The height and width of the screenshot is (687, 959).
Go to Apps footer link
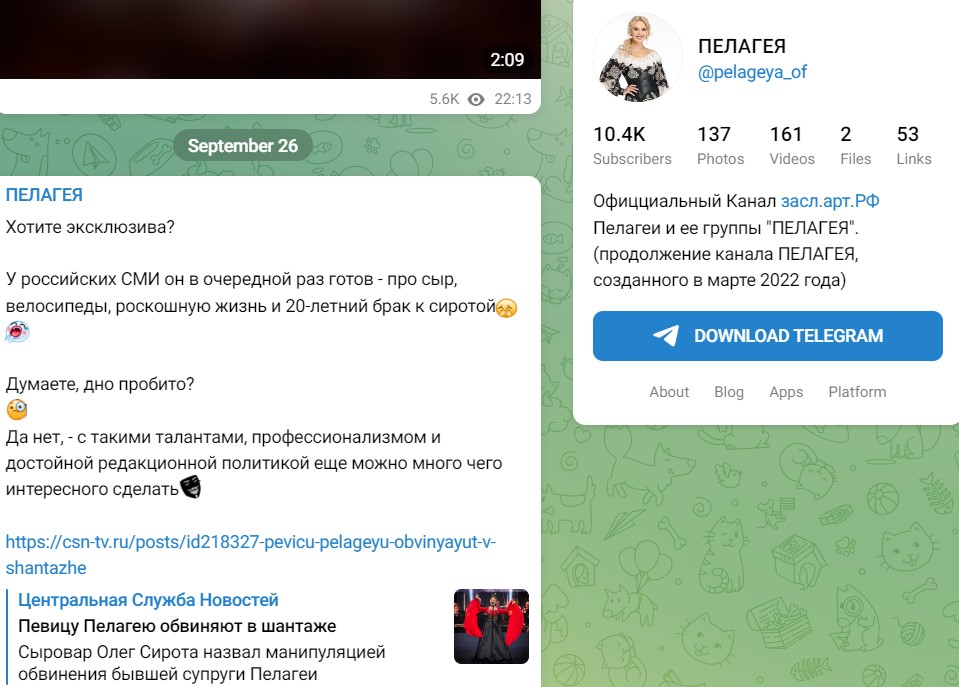pyautogui.click(x=786, y=392)
